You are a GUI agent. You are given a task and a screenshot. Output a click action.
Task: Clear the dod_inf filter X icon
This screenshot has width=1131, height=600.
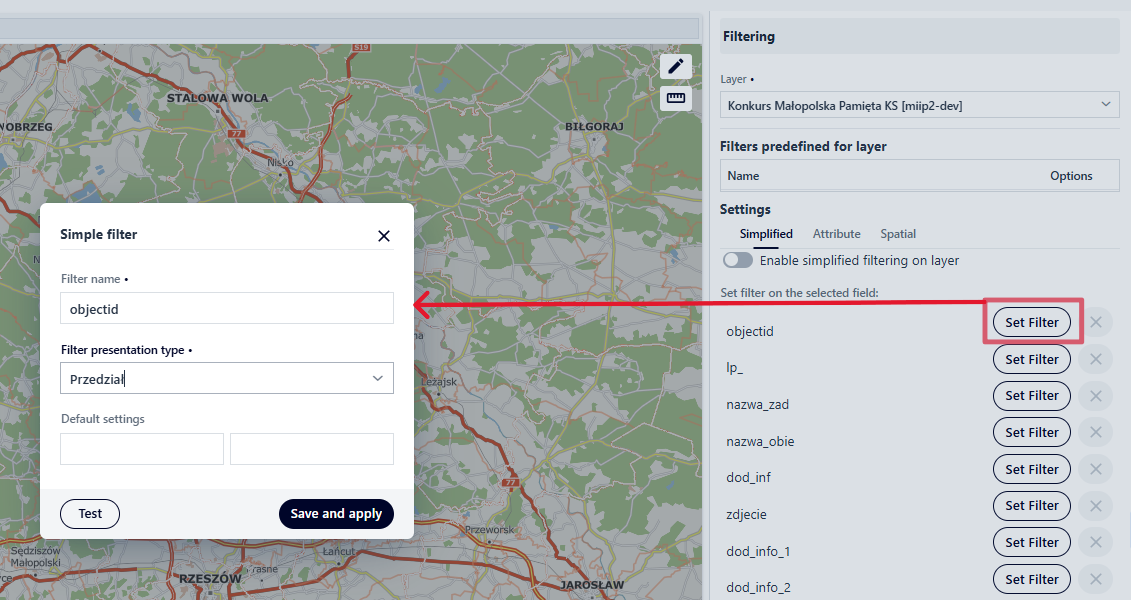[x=1095, y=469]
